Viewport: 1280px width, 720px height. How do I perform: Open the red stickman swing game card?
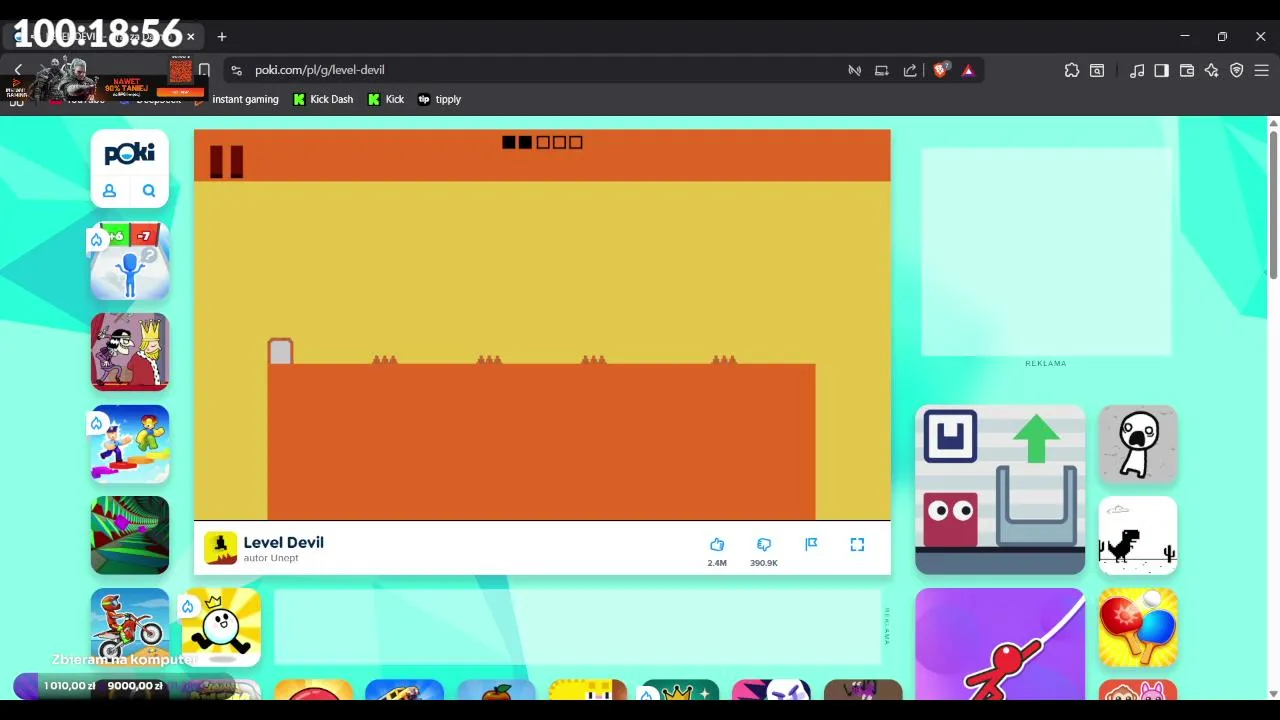tap(1000, 644)
